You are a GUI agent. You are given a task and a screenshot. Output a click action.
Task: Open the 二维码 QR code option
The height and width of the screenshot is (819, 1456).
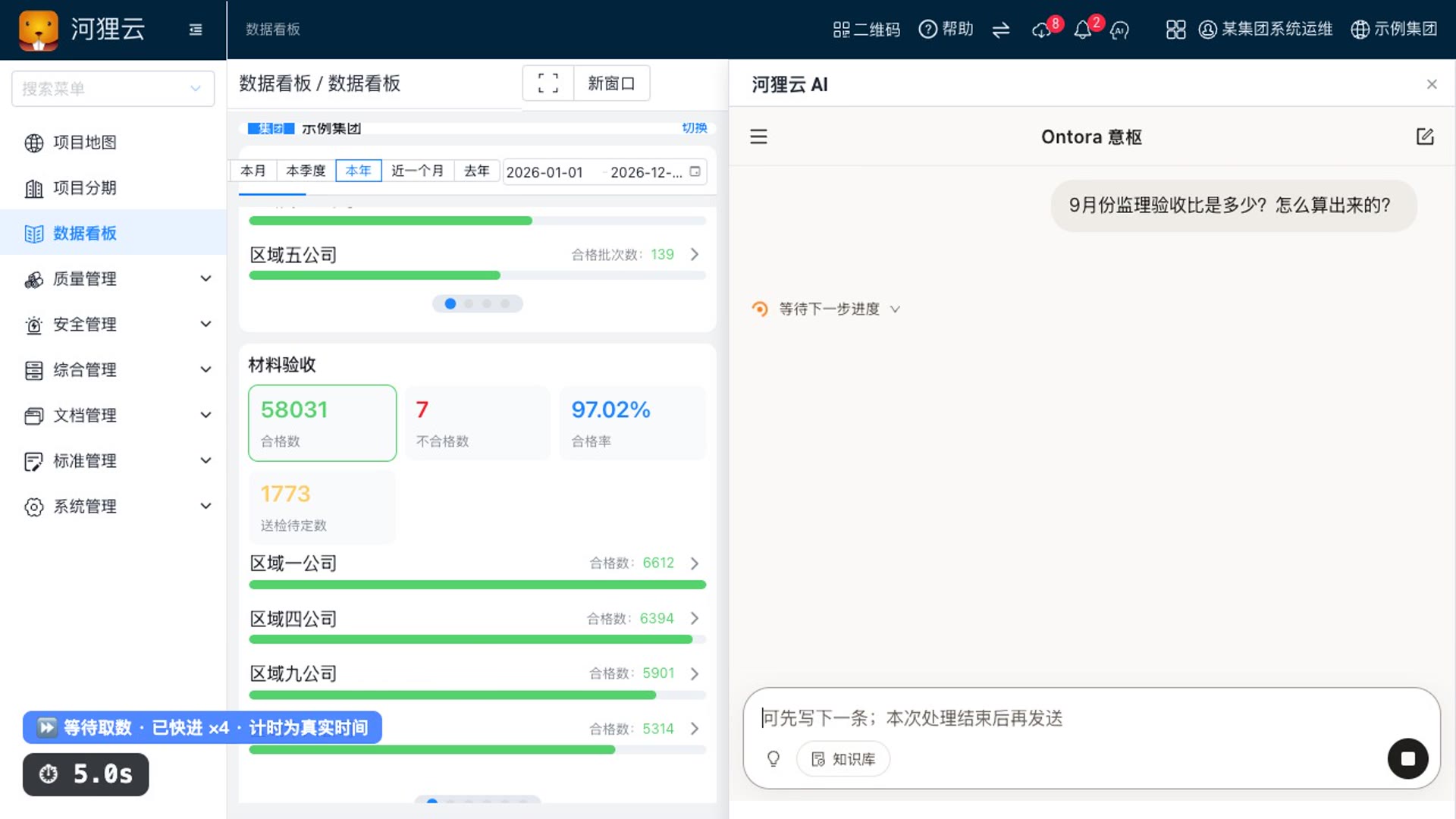tap(866, 30)
